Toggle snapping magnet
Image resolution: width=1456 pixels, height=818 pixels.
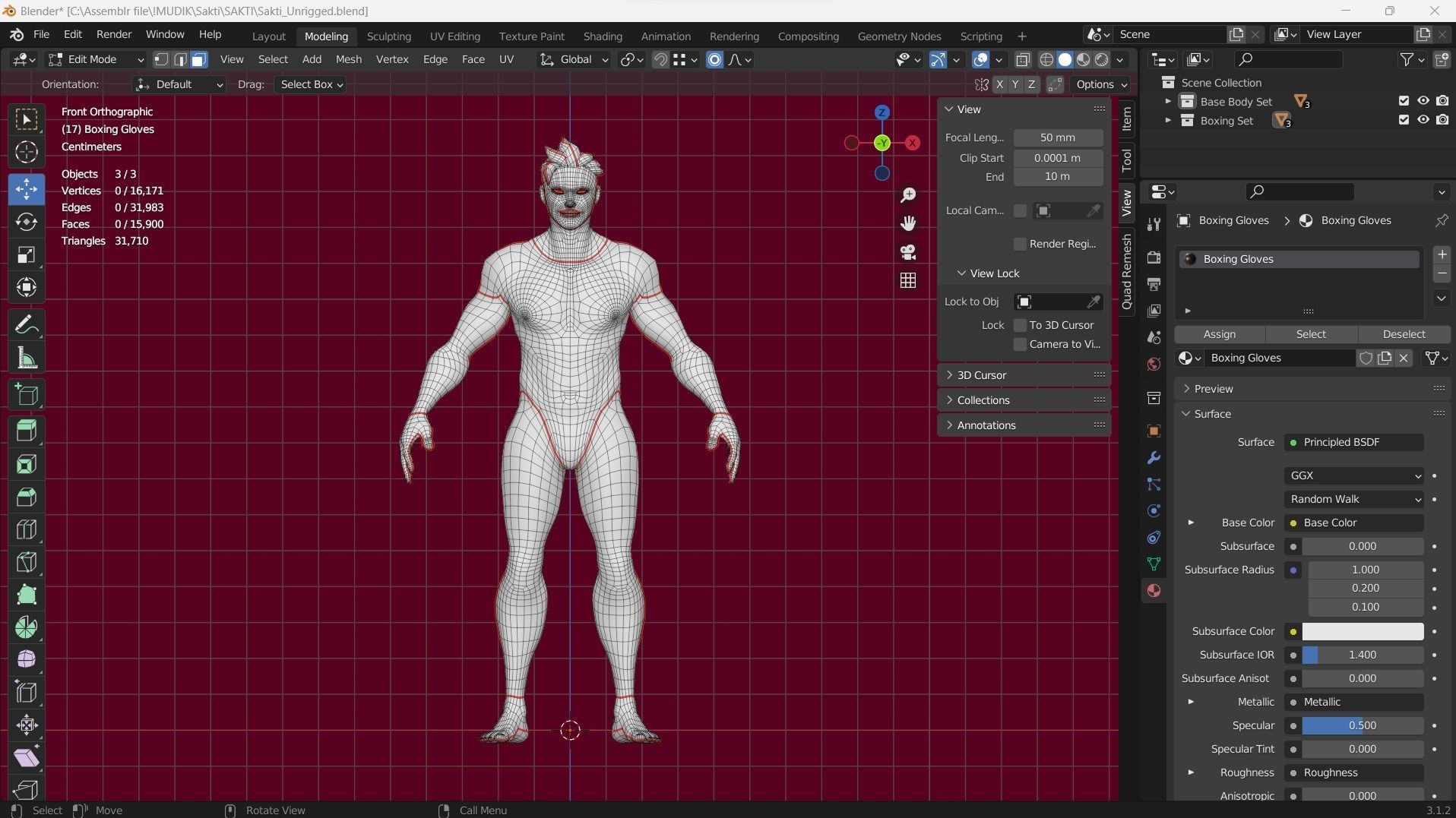point(660,59)
